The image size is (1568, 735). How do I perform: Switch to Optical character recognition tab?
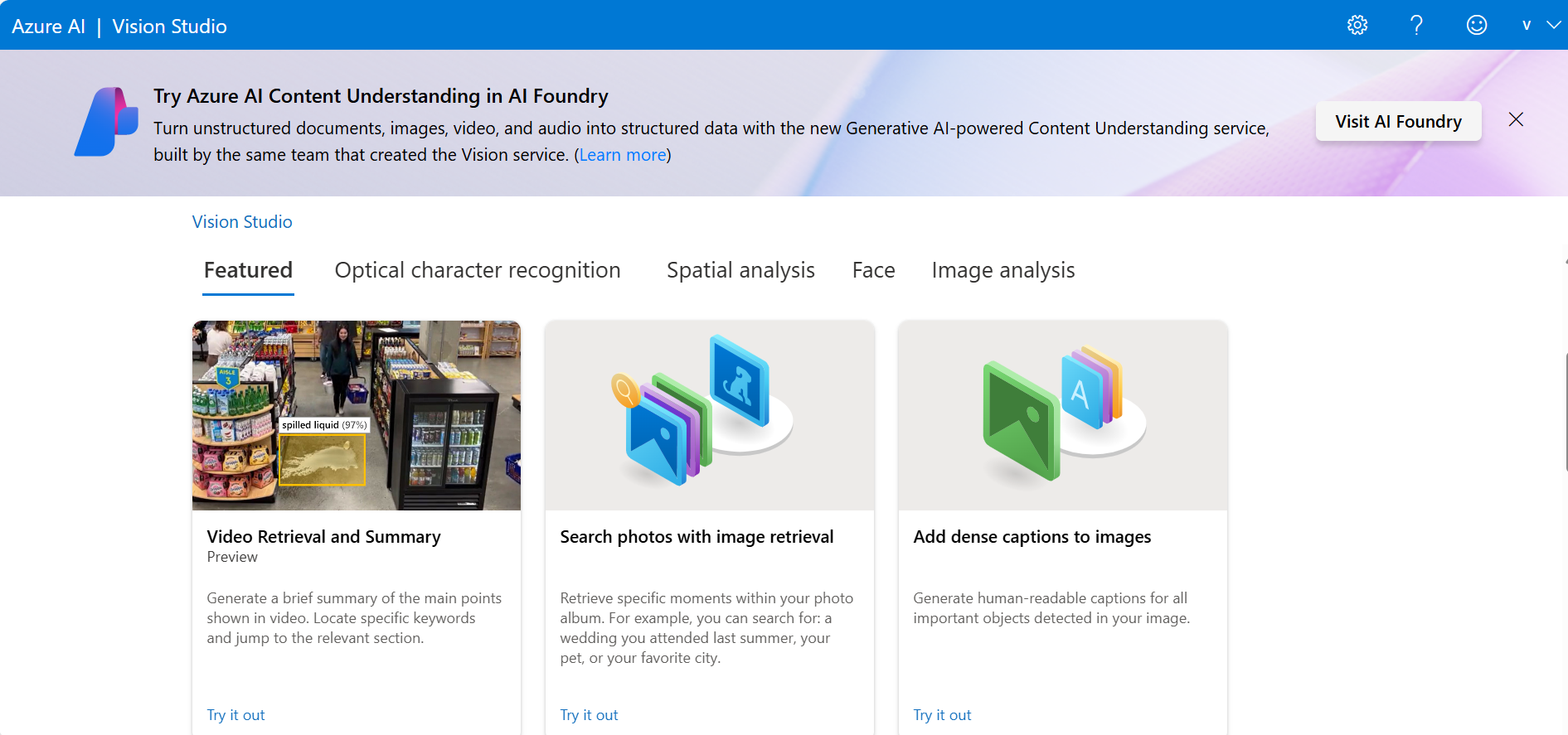point(478,271)
